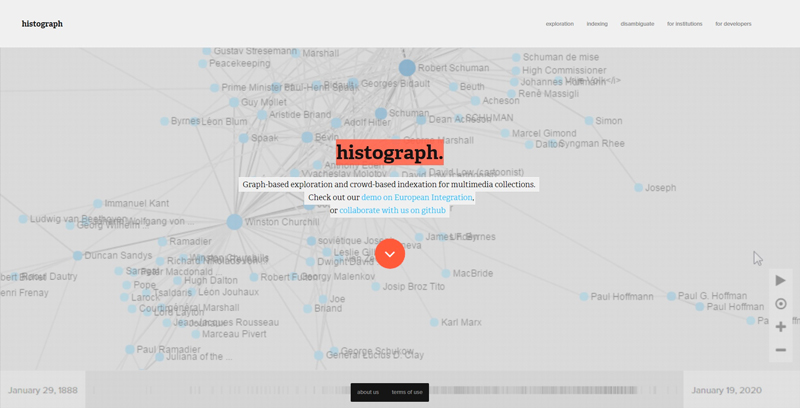Zoom out with the minus icon

pyautogui.click(x=781, y=350)
